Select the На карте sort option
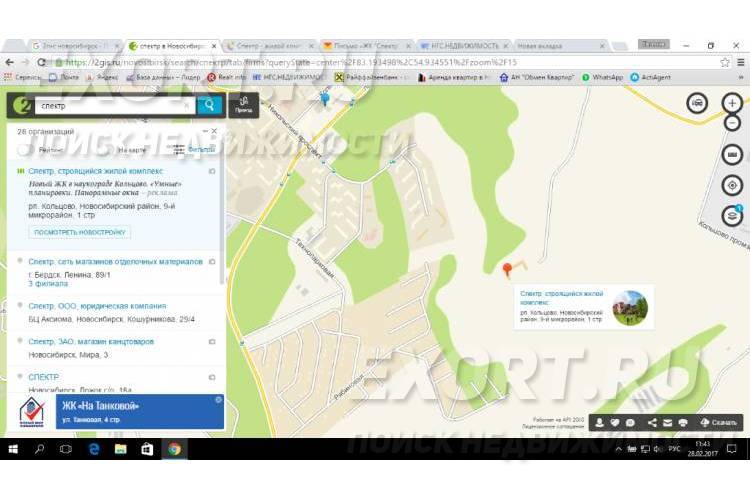Viewport: 750px width, 500px height. click(132, 150)
